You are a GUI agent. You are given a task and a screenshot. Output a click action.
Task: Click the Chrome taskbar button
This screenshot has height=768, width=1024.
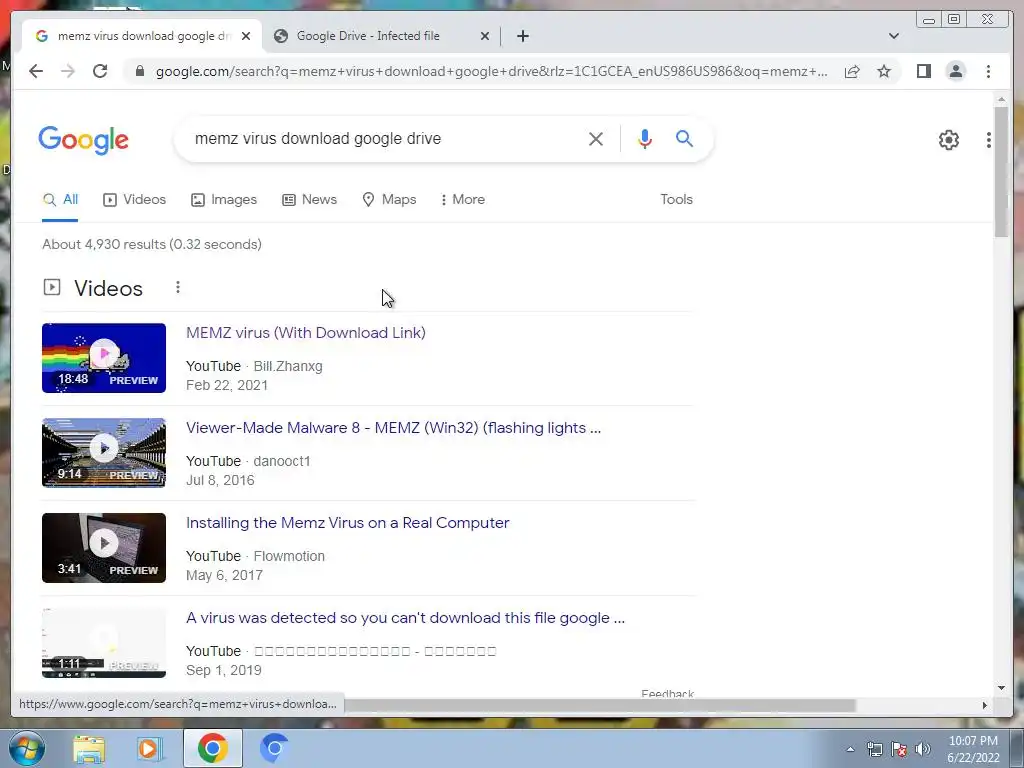(x=212, y=748)
